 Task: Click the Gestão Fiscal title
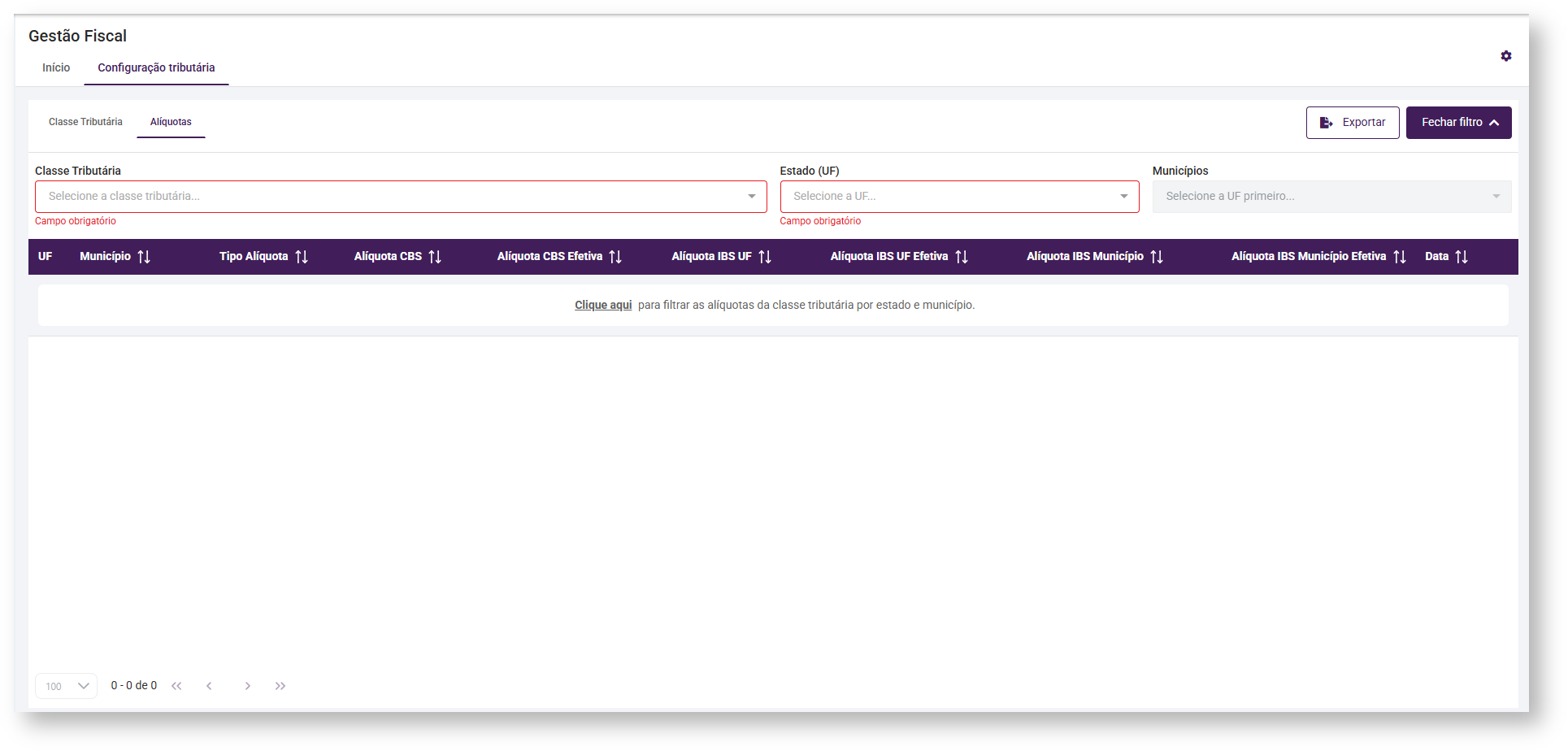[78, 36]
